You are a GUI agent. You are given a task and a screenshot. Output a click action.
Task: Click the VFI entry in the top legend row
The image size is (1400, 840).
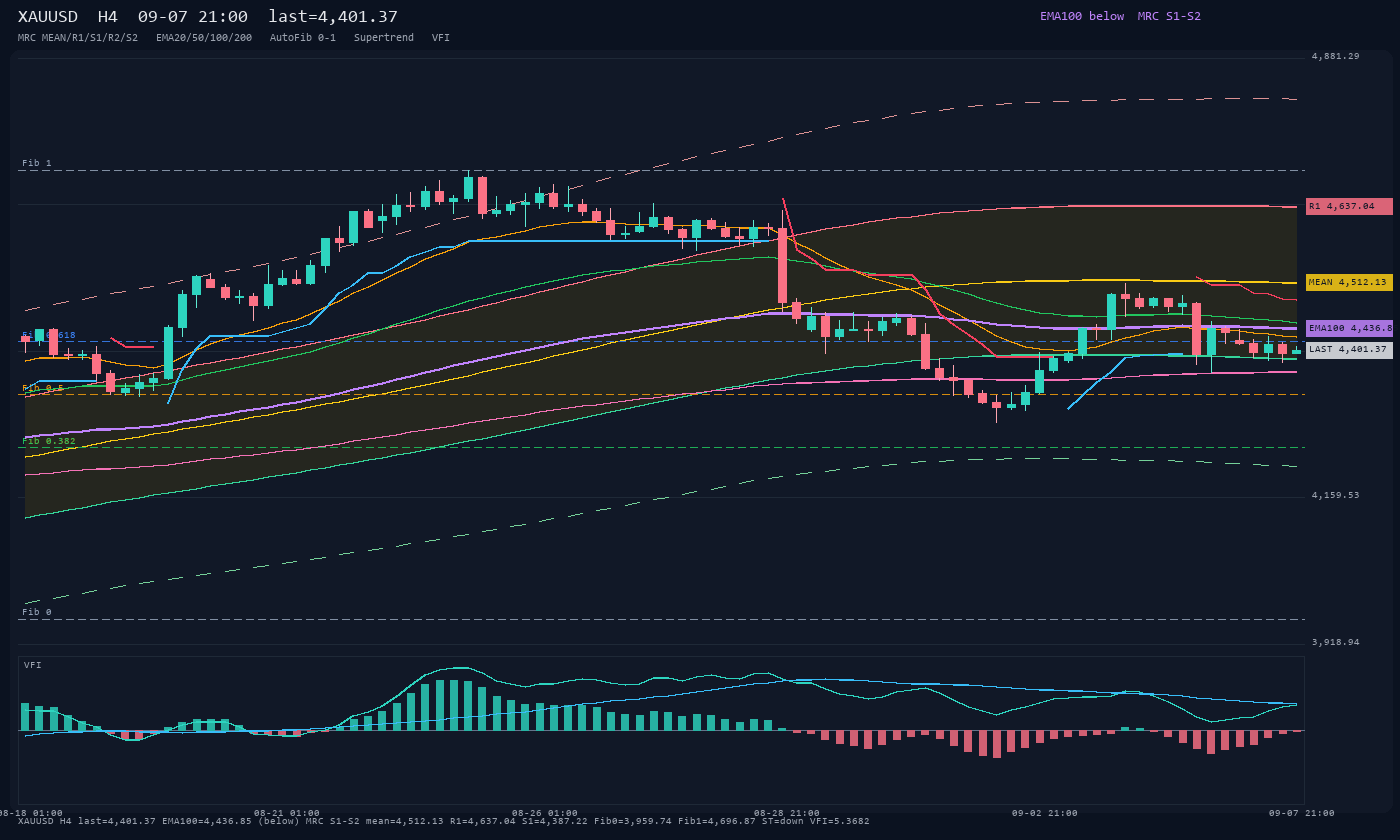point(441,38)
